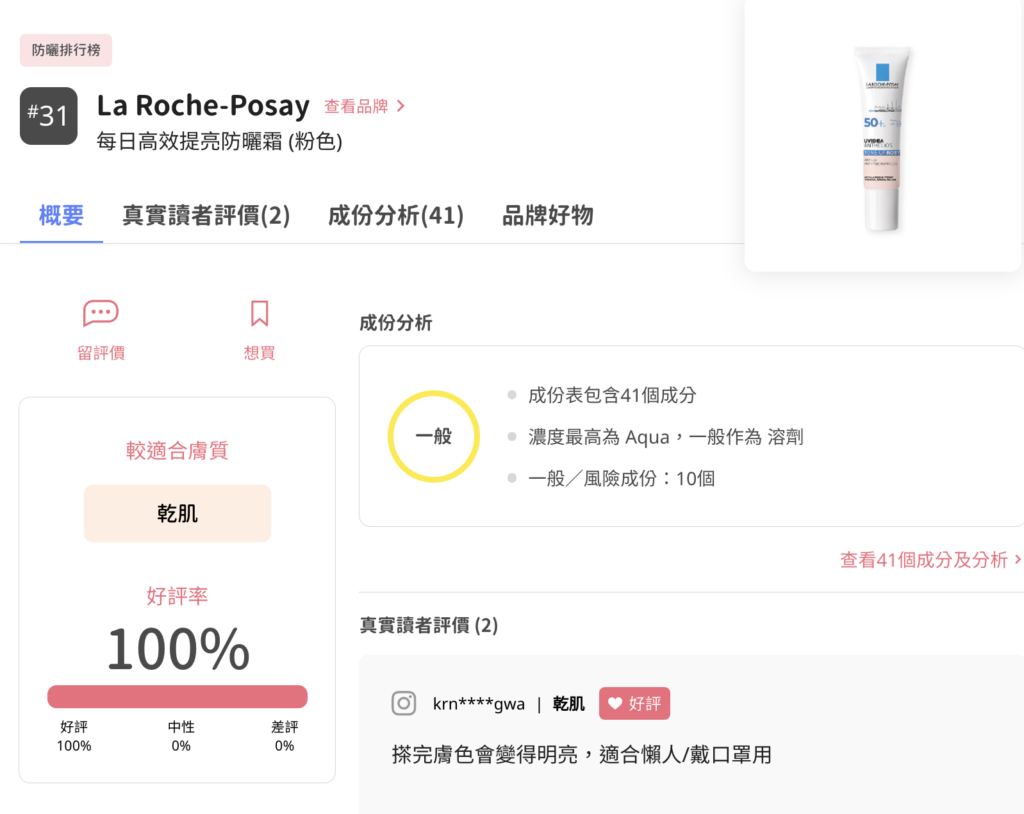Open the 查看41個成分及分析 link
Image resolution: width=1024 pixels, height=814 pixels.
pos(925,561)
